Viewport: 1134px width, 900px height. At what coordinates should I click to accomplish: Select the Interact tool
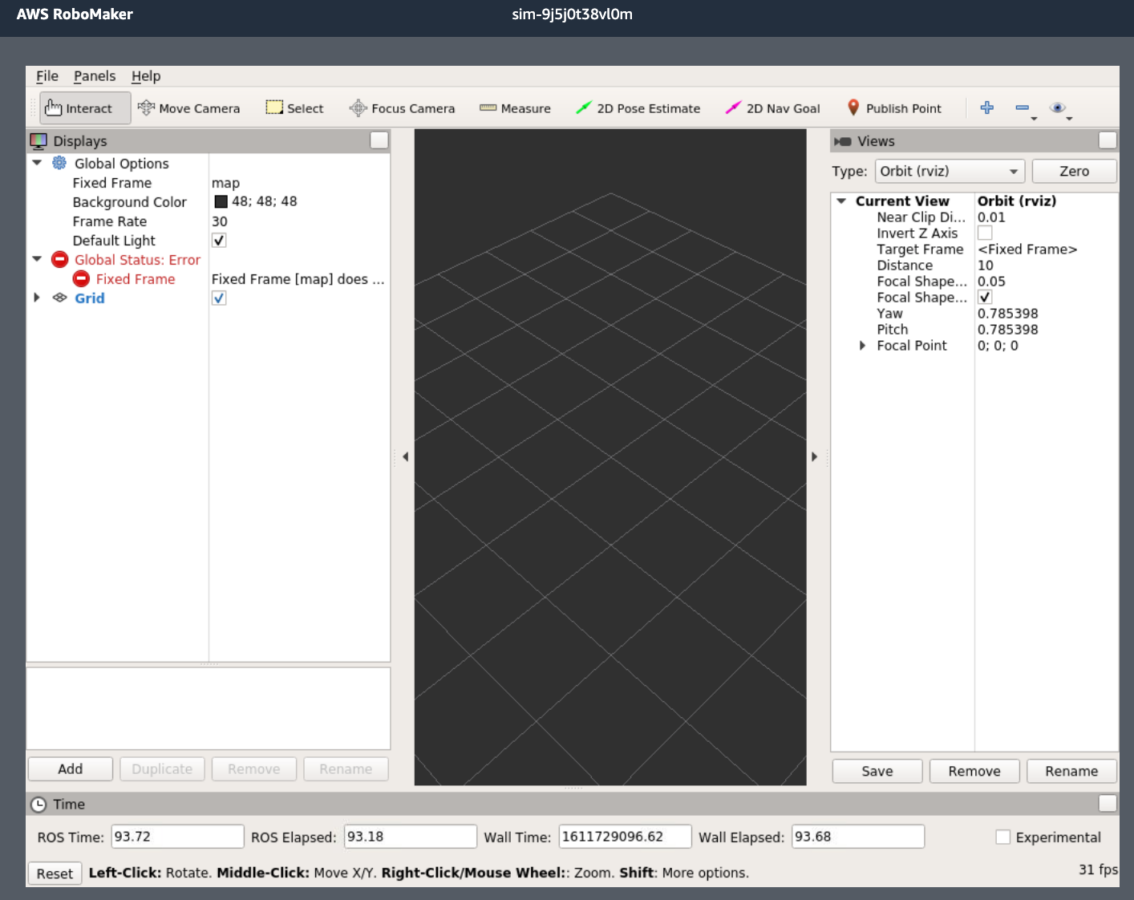coord(85,108)
